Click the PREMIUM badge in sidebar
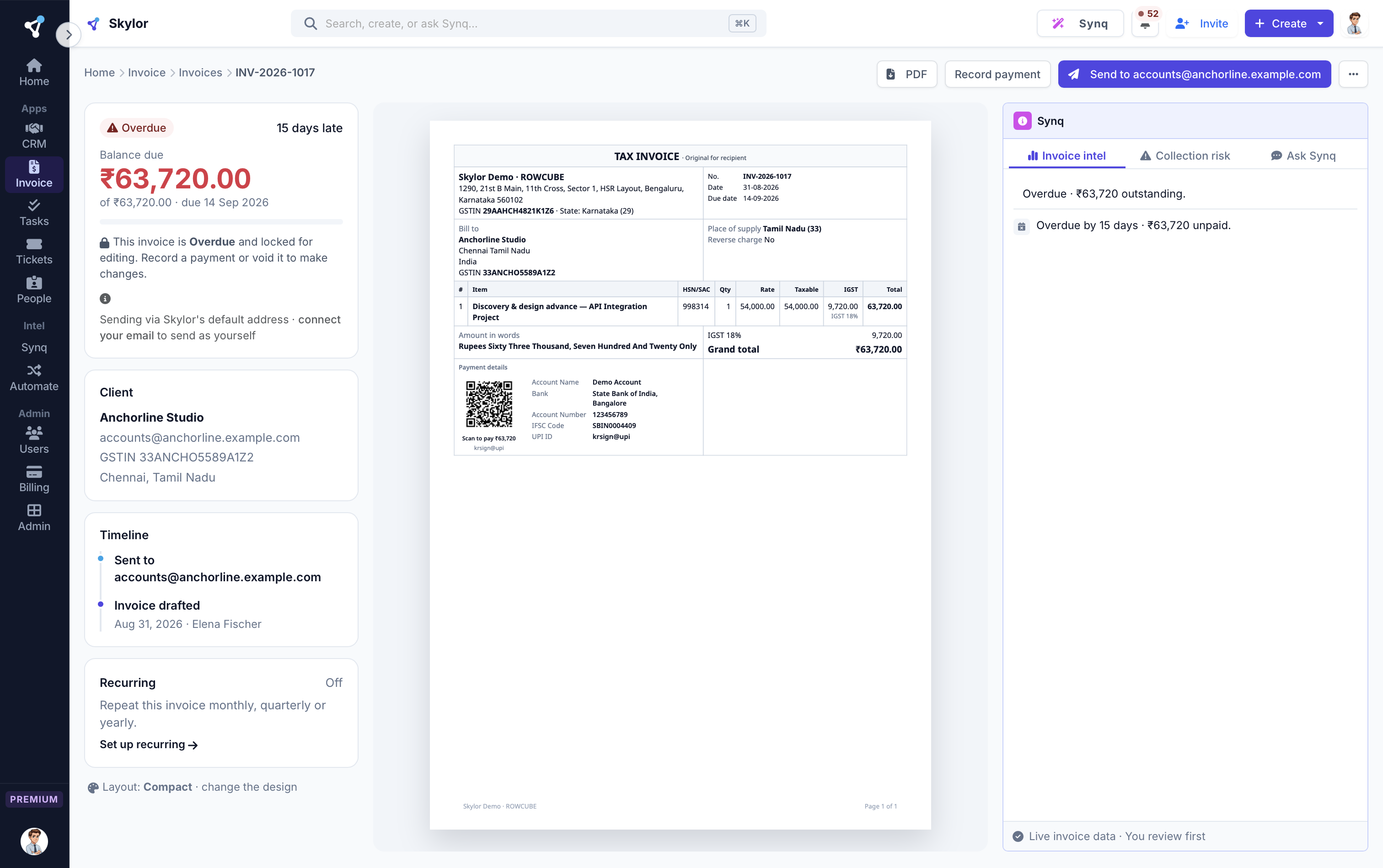 tap(34, 799)
